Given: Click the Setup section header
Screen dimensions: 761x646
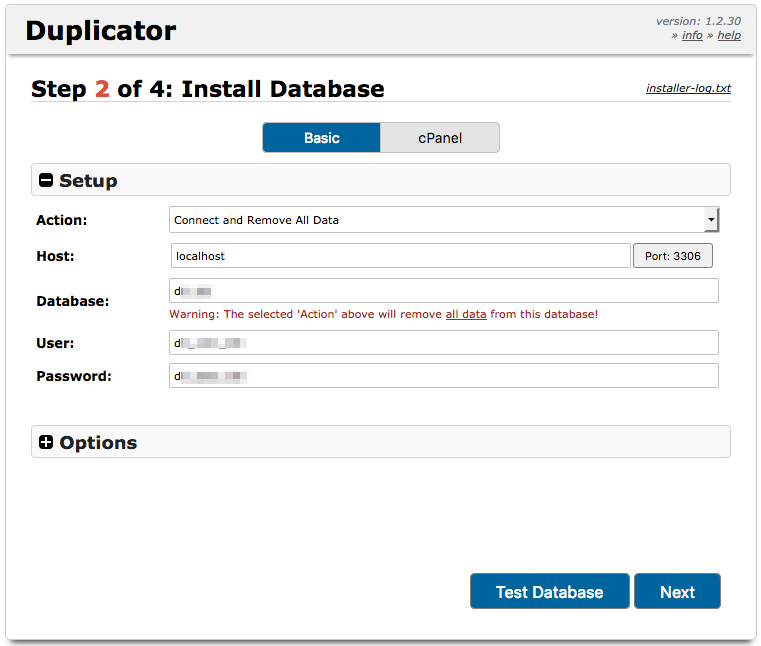Looking at the screenshot, I should [380, 180].
